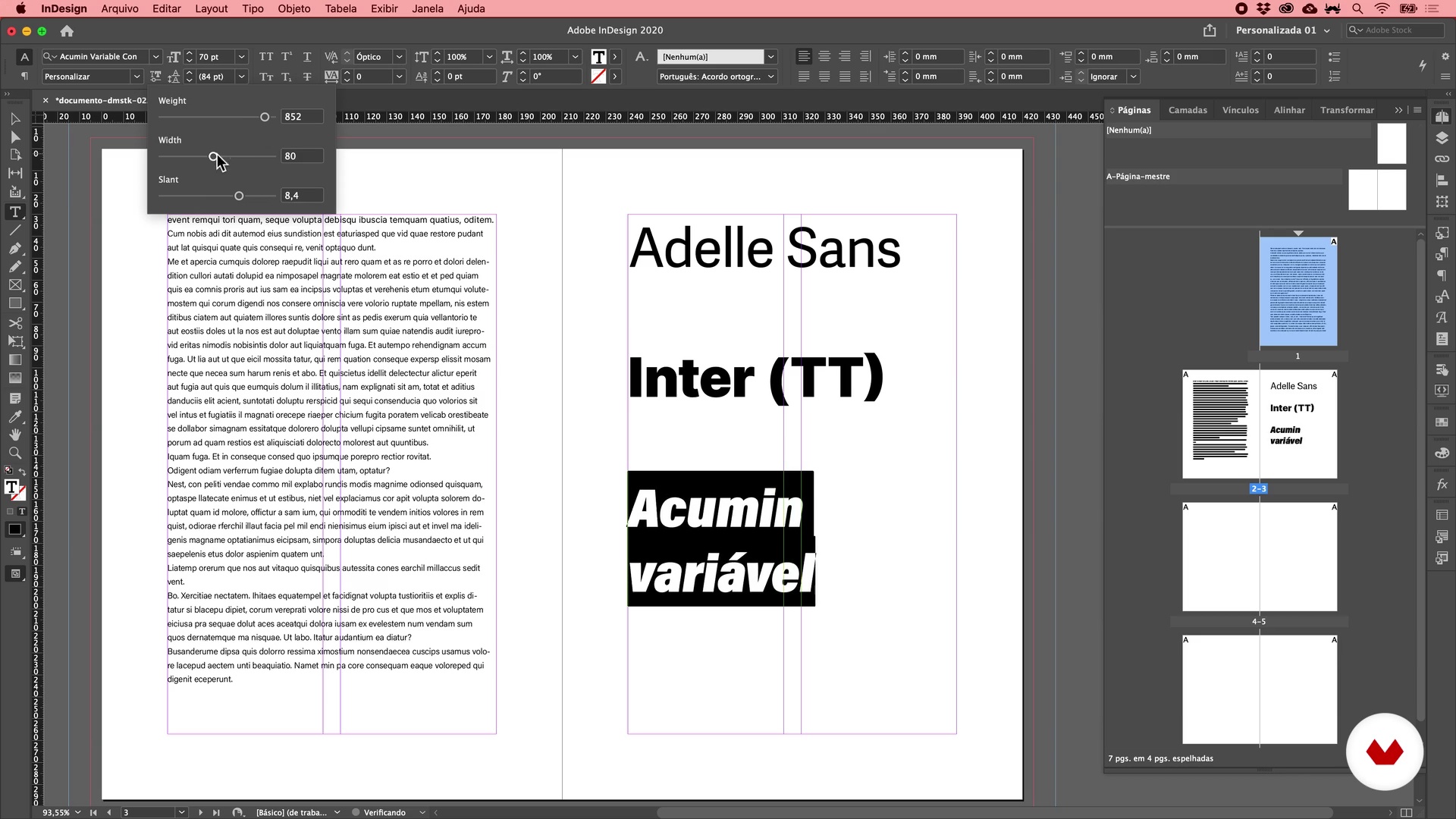Click the Underline formatting icon
The image size is (1456, 819).
(x=307, y=57)
